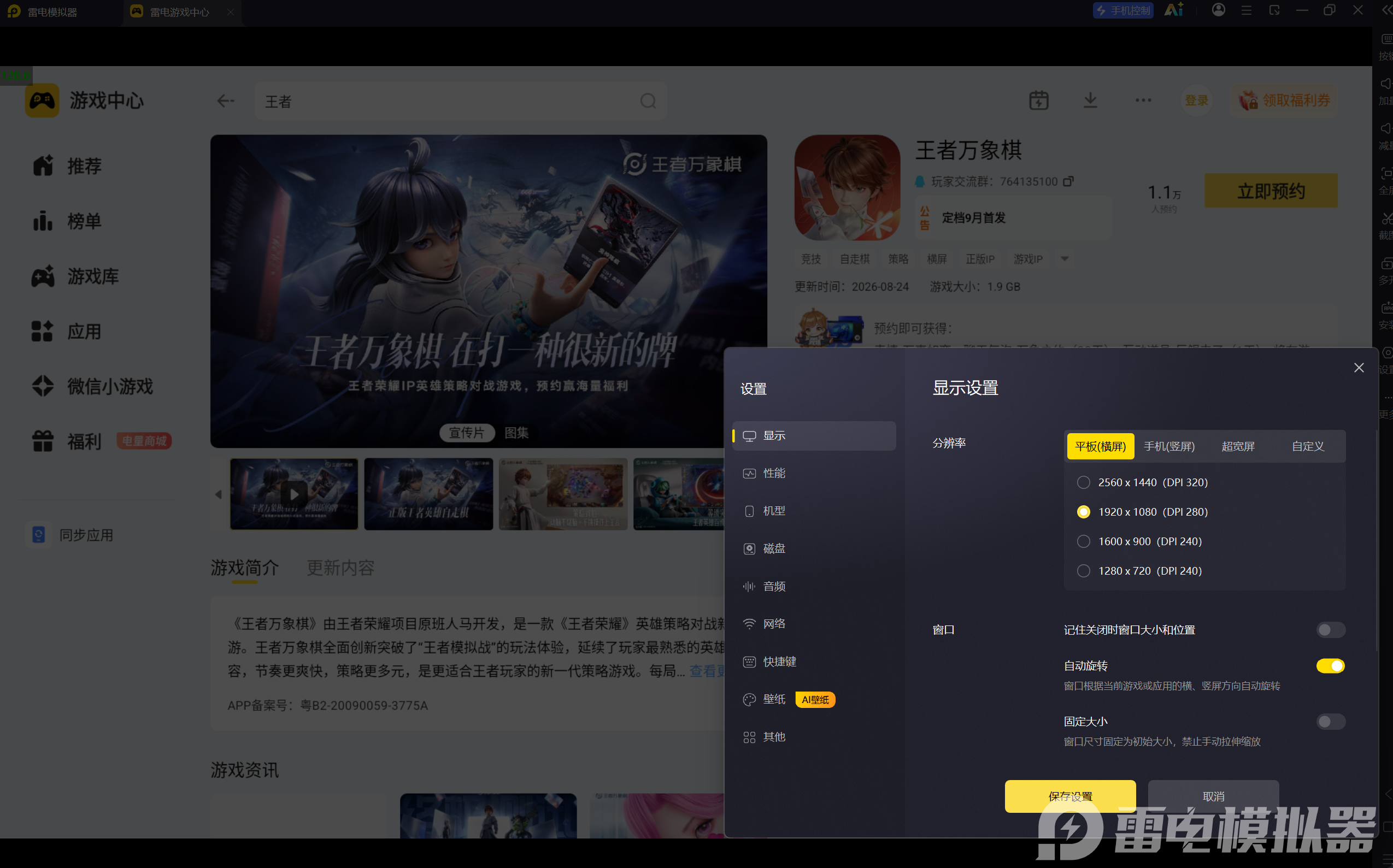Viewport: 1393px width, 868px height.
Task: Switch to the 图集 media tab
Action: 516,433
